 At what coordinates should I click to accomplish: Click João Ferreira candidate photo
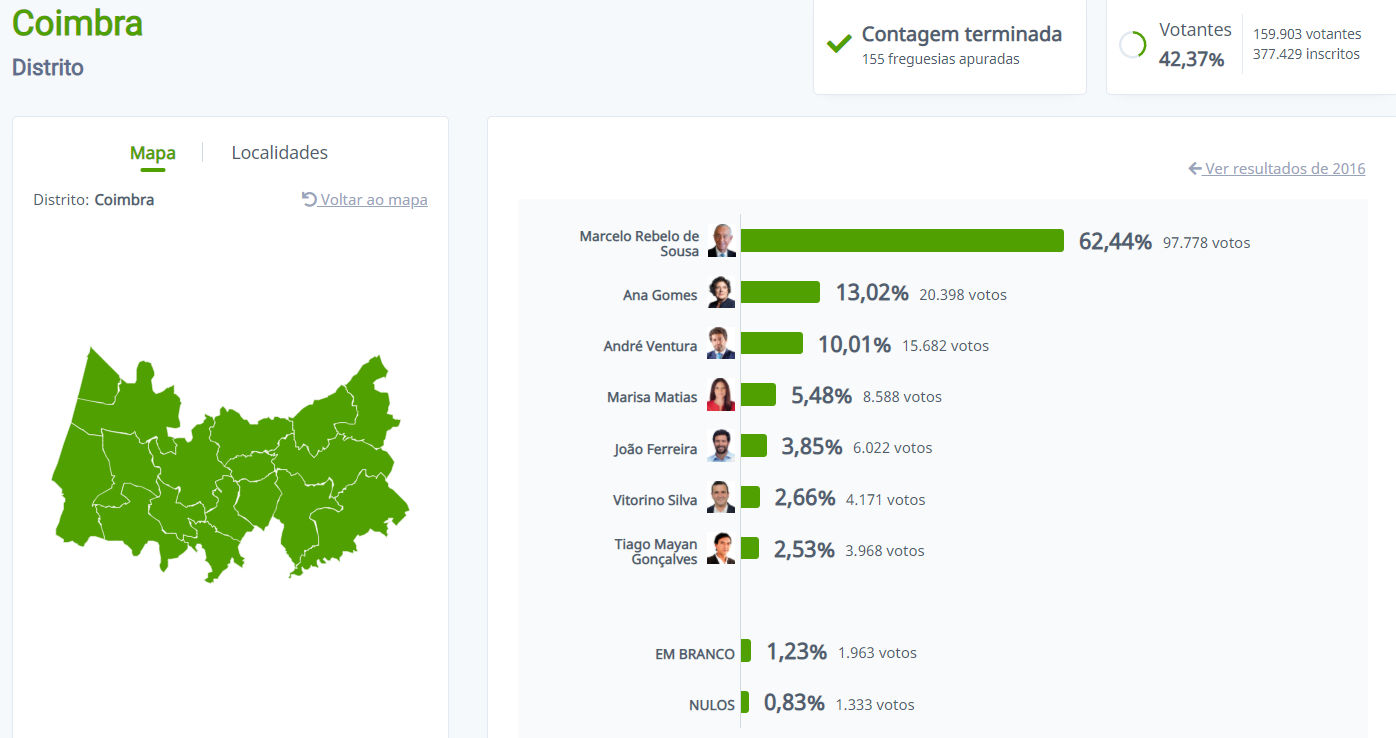click(721, 446)
